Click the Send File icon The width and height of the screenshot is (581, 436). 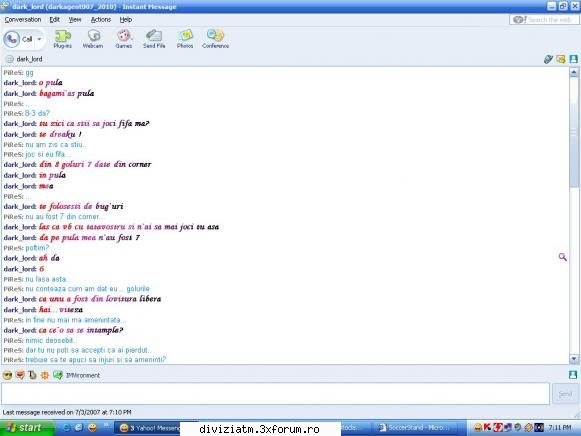pyautogui.click(x=154, y=39)
